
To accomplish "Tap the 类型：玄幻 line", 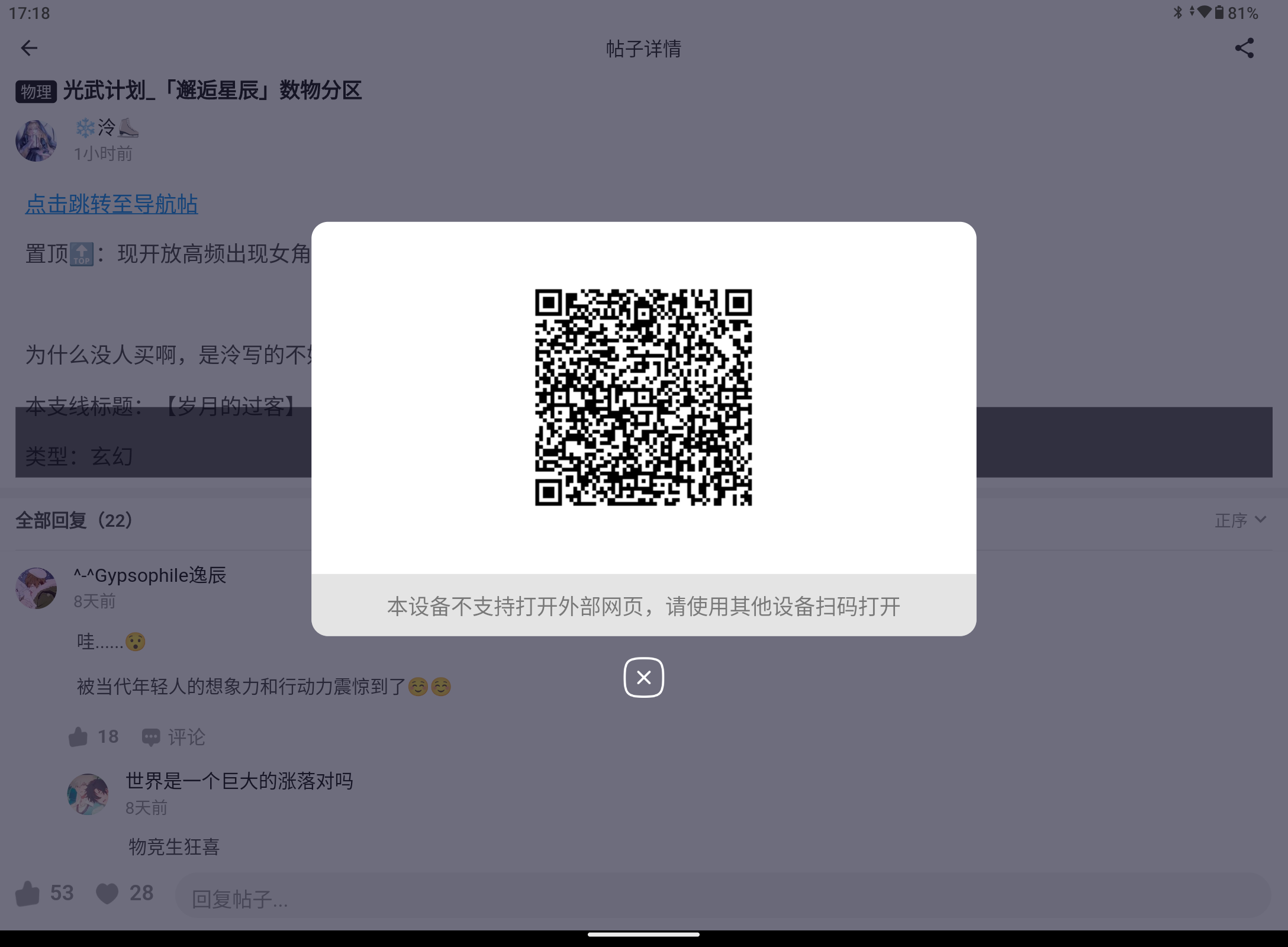I will [79, 456].
